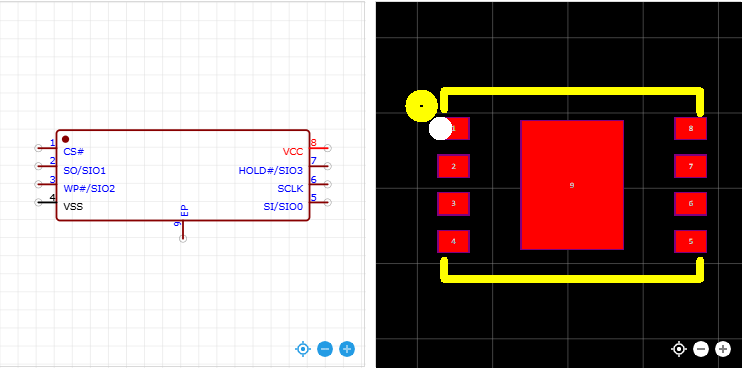The height and width of the screenshot is (371, 746).
Task: Click the CS# pin label
Action: (x=74, y=152)
